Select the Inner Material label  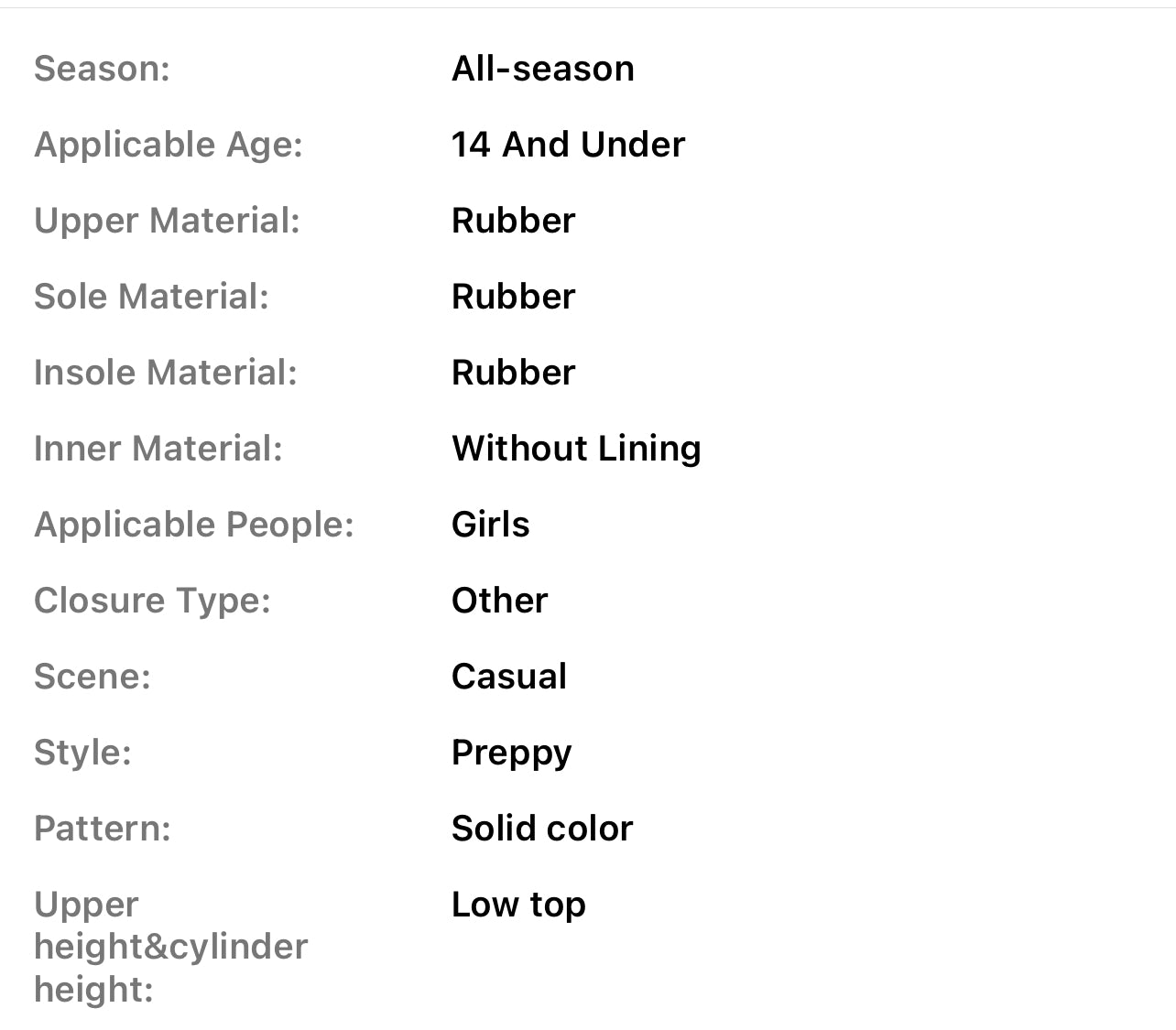coord(158,449)
